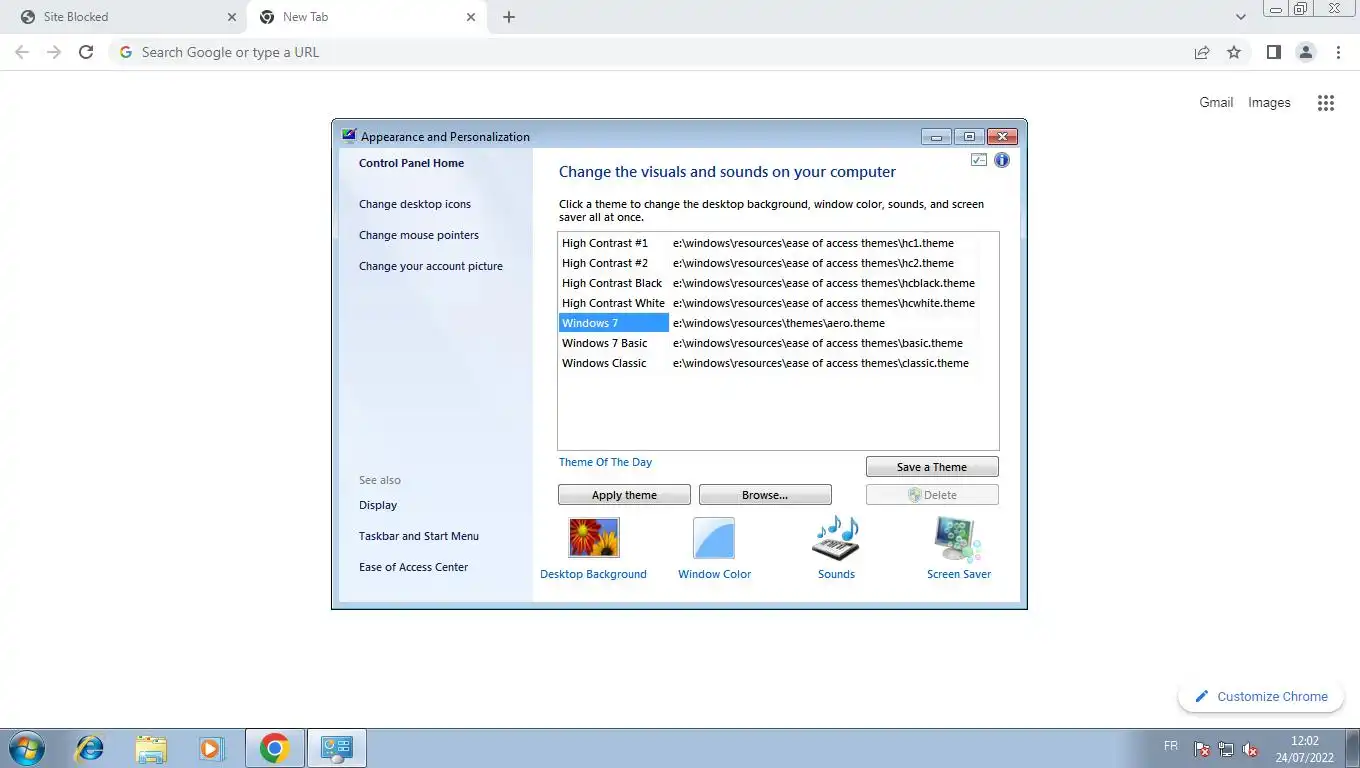Maximize the Appearance and Personalization window

(968, 137)
